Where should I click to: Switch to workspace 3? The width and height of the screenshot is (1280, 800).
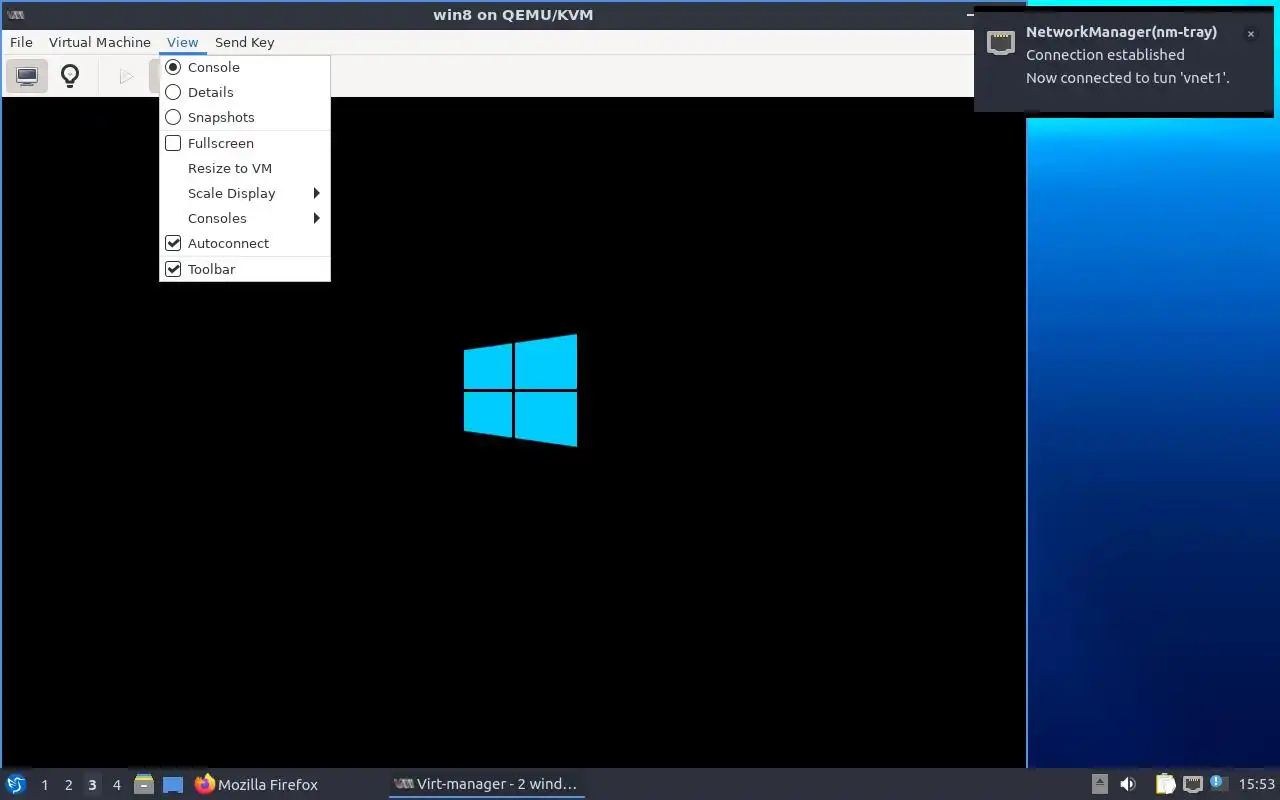coord(92,785)
